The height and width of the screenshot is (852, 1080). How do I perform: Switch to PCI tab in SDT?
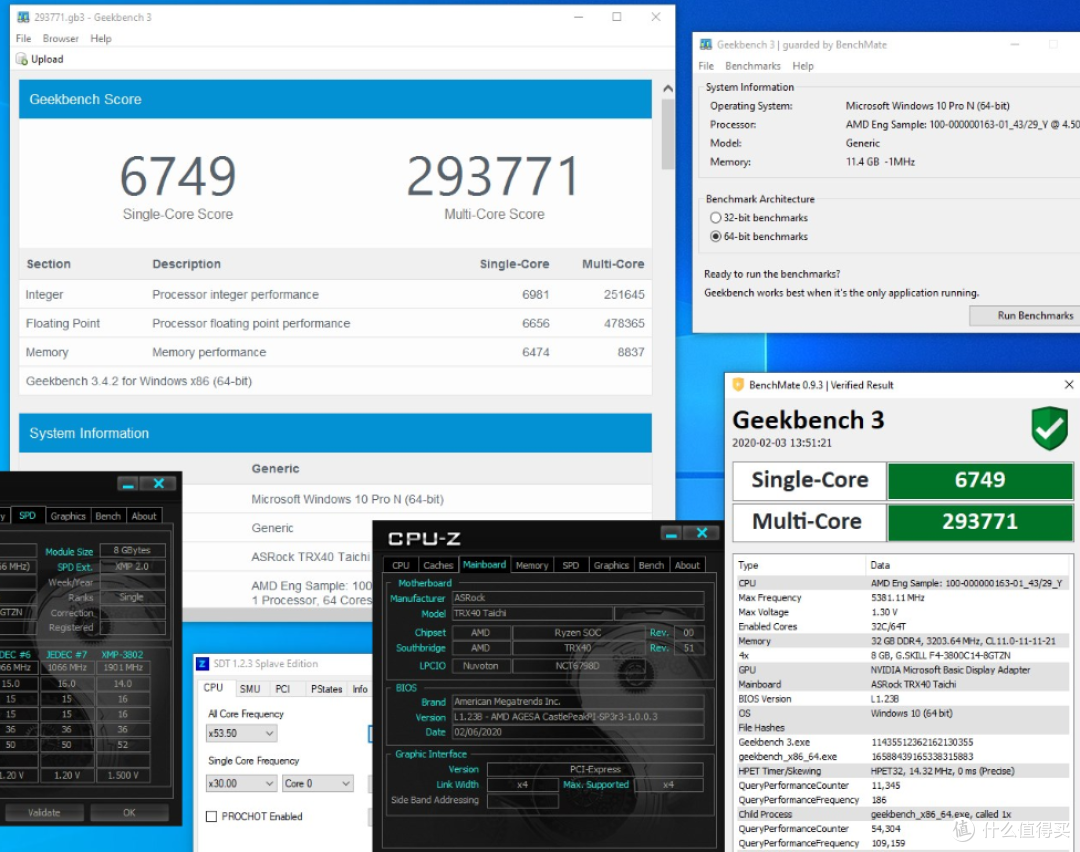pyautogui.click(x=282, y=689)
